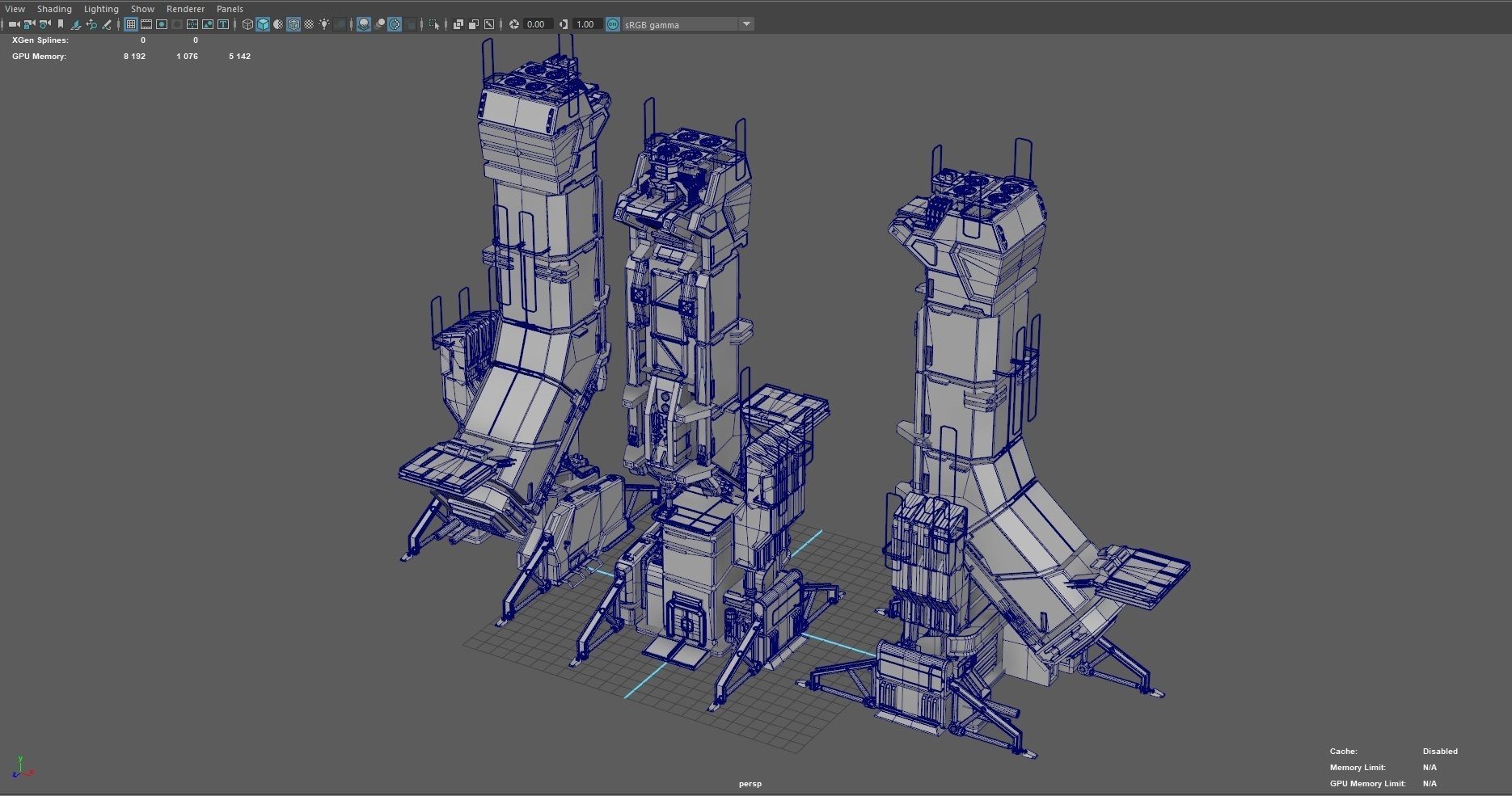Screen dimensions: 1512x796
Task: Open the sRGB gamma color space dropdown
Action: point(688,24)
